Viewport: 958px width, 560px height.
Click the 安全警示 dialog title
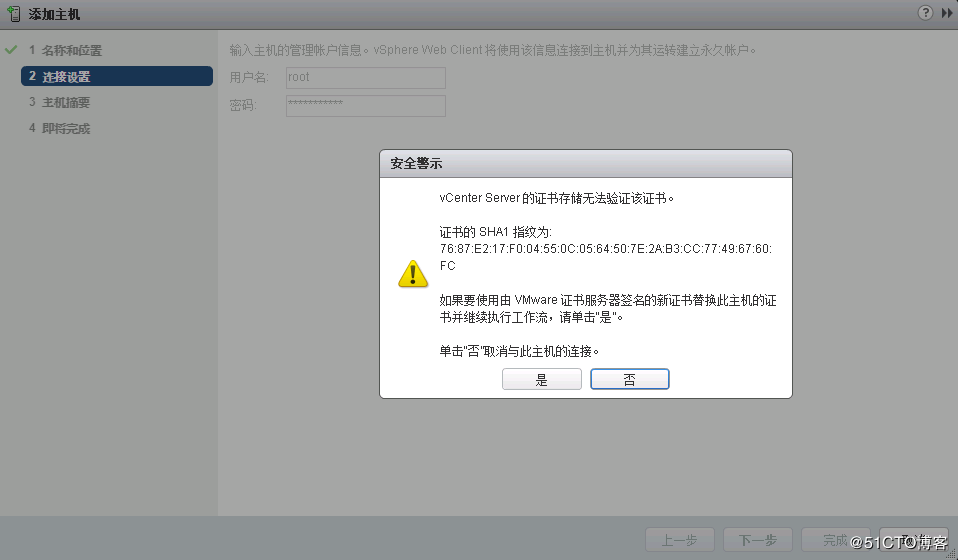(x=416, y=164)
